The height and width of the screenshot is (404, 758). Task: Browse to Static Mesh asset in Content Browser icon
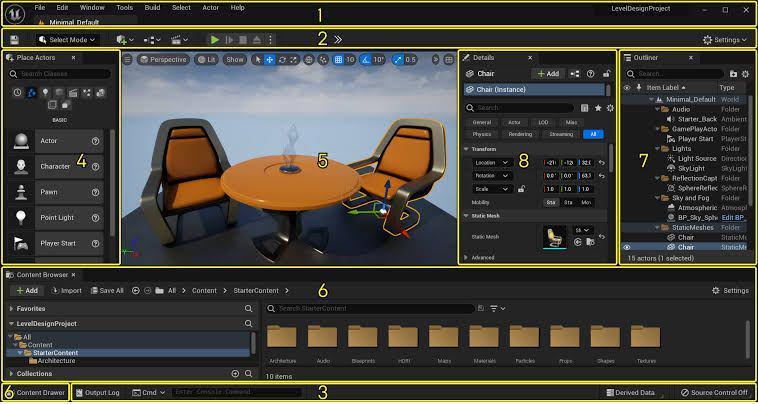click(589, 242)
